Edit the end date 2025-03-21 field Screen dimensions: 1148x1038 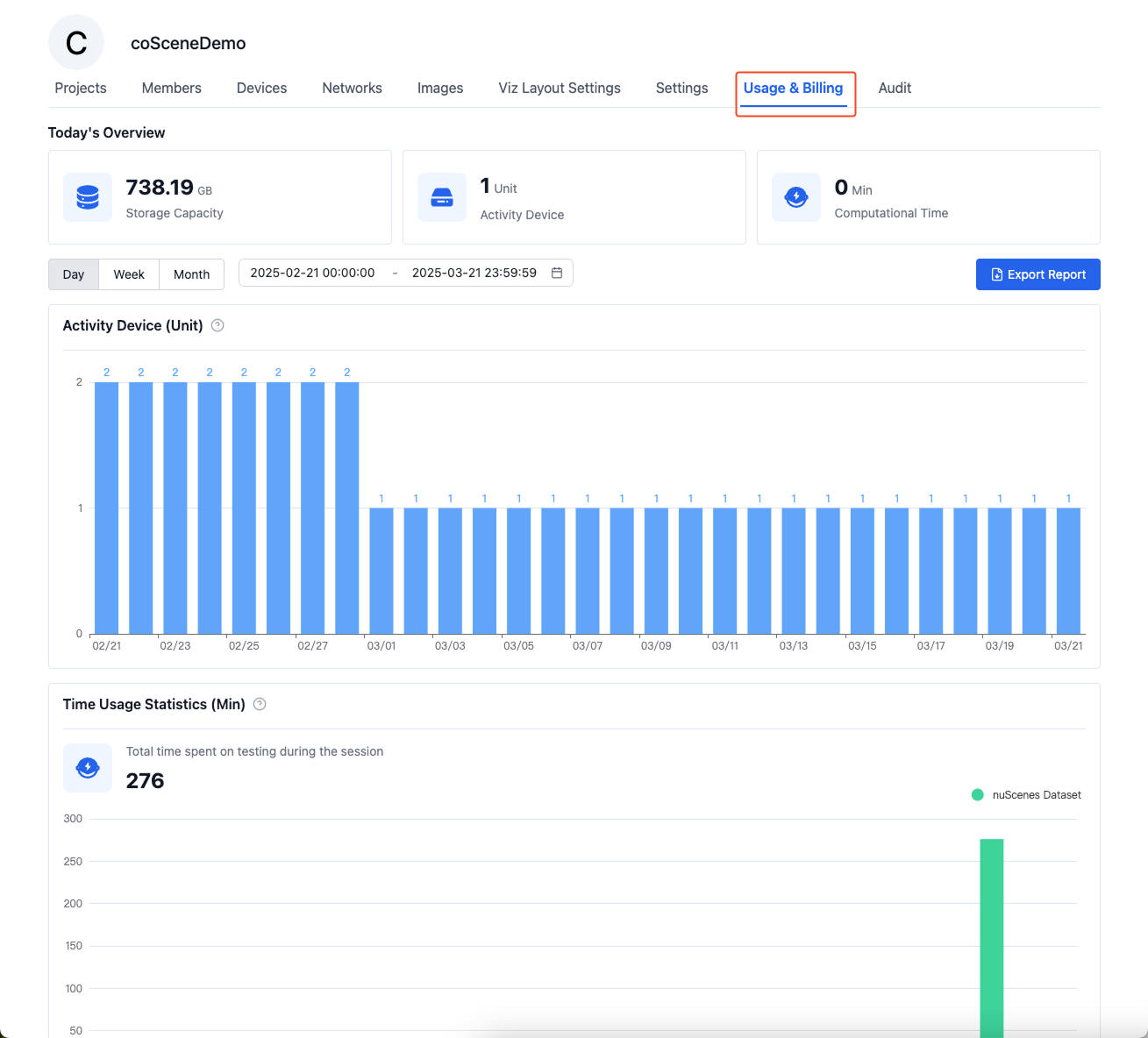[x=474, y=273]
